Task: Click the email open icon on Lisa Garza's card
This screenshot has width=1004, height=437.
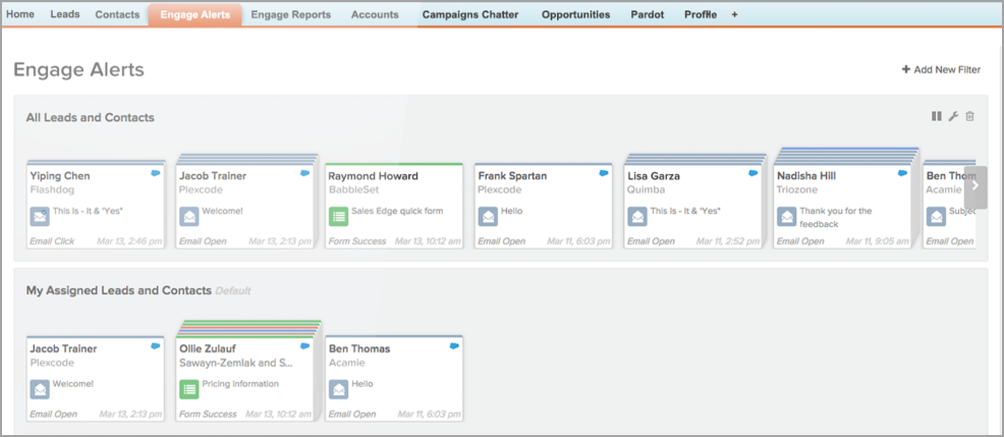Action: (x=637, y=216)
